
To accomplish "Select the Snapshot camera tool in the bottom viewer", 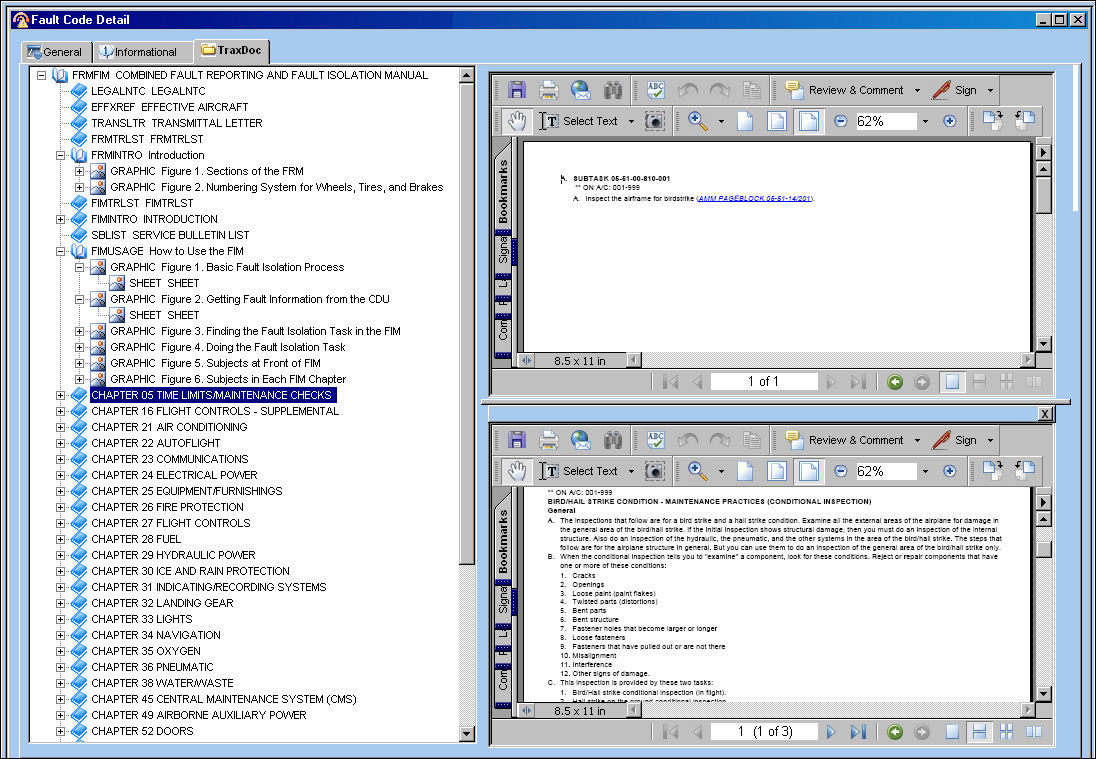I will pos(654,471).
